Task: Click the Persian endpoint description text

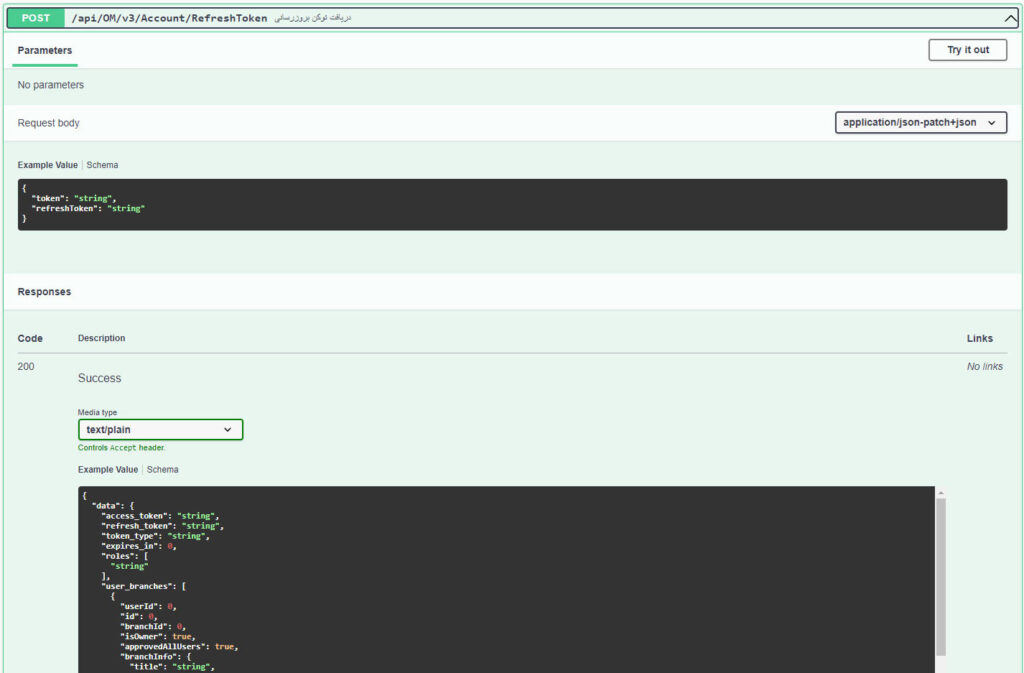Action: pyautogui.click(x=313, y=18)
